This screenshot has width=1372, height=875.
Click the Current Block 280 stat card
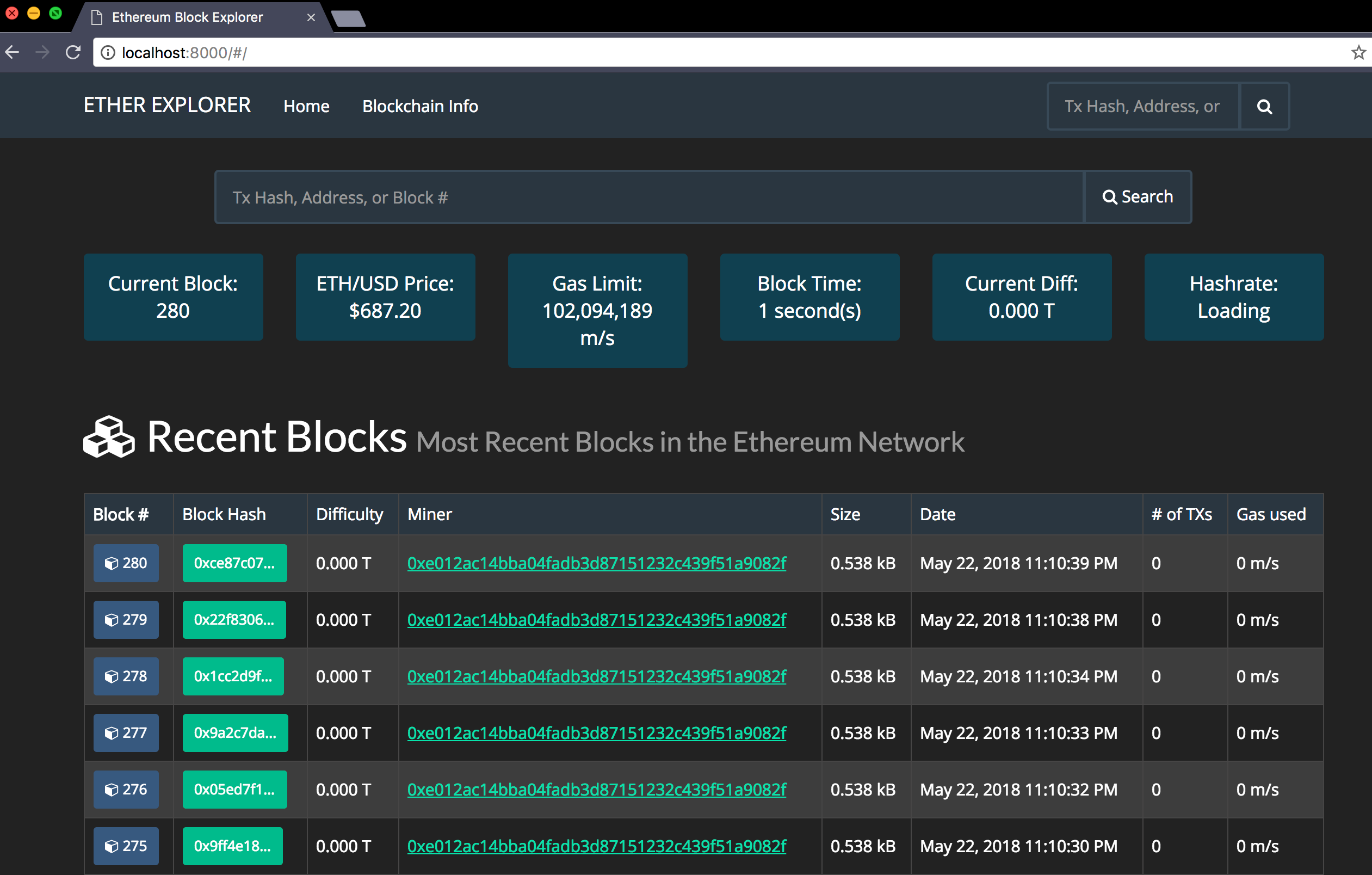point(173,297)
